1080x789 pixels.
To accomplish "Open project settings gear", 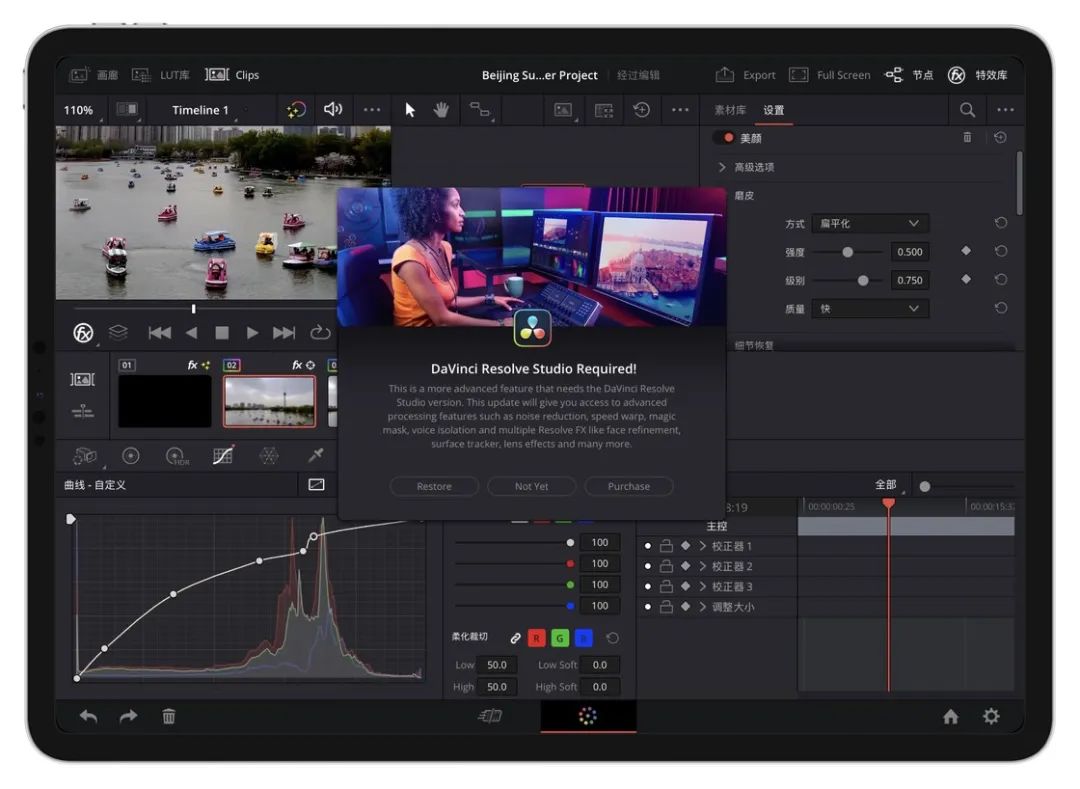I will tap(991, 717).
